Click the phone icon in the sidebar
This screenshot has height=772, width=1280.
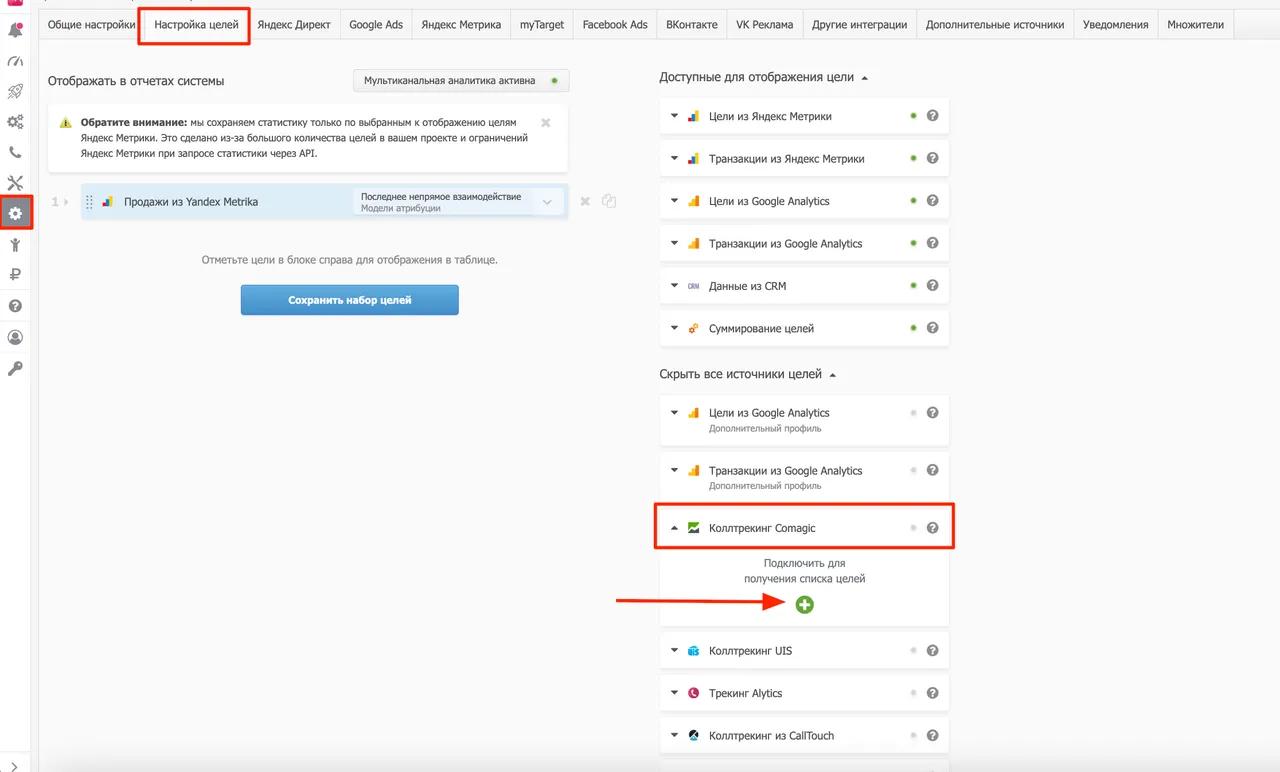[x=15, y=153]
